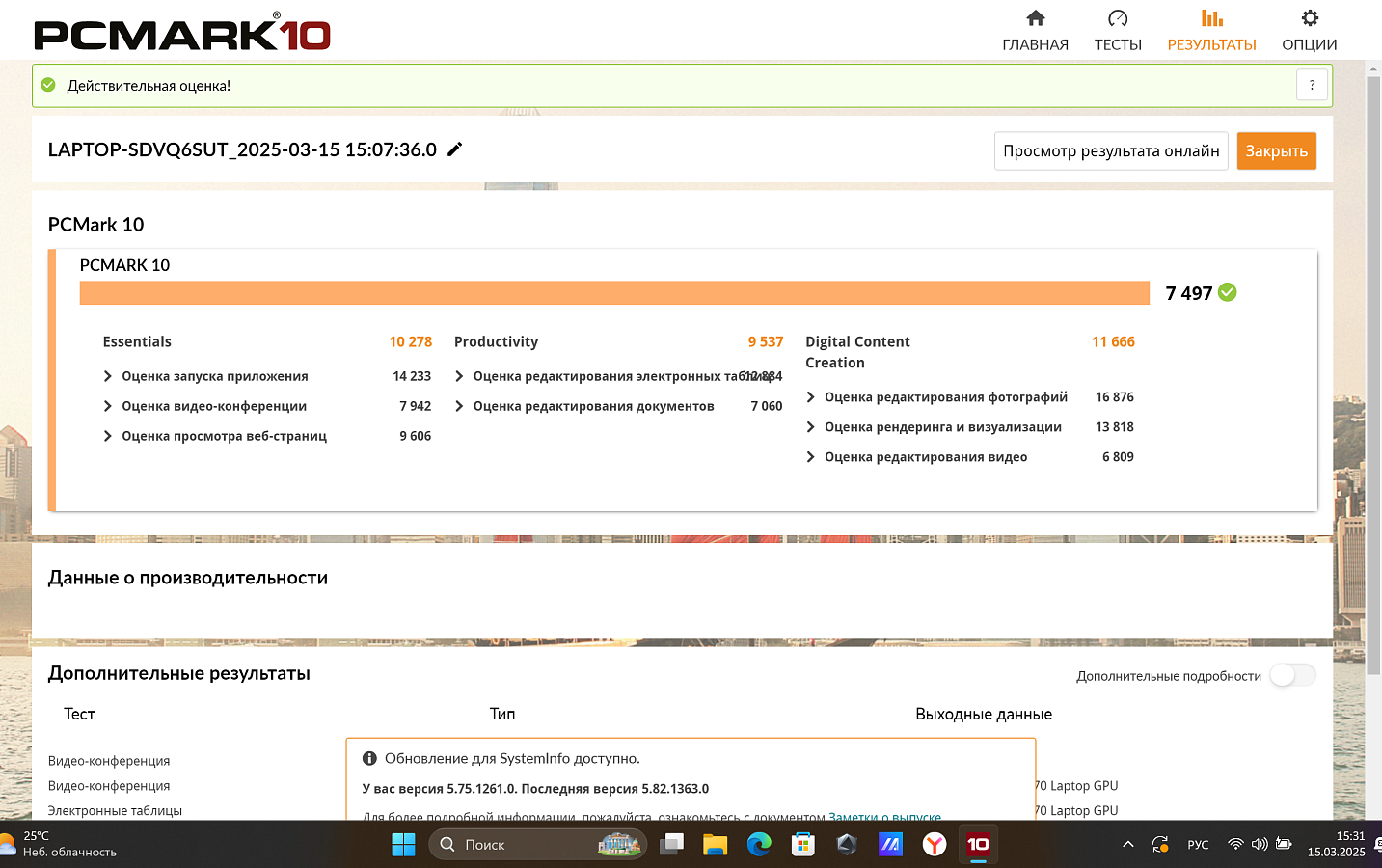Click the Электронные таблицы row
The image size is (1382, 868).
coord(115,810)
